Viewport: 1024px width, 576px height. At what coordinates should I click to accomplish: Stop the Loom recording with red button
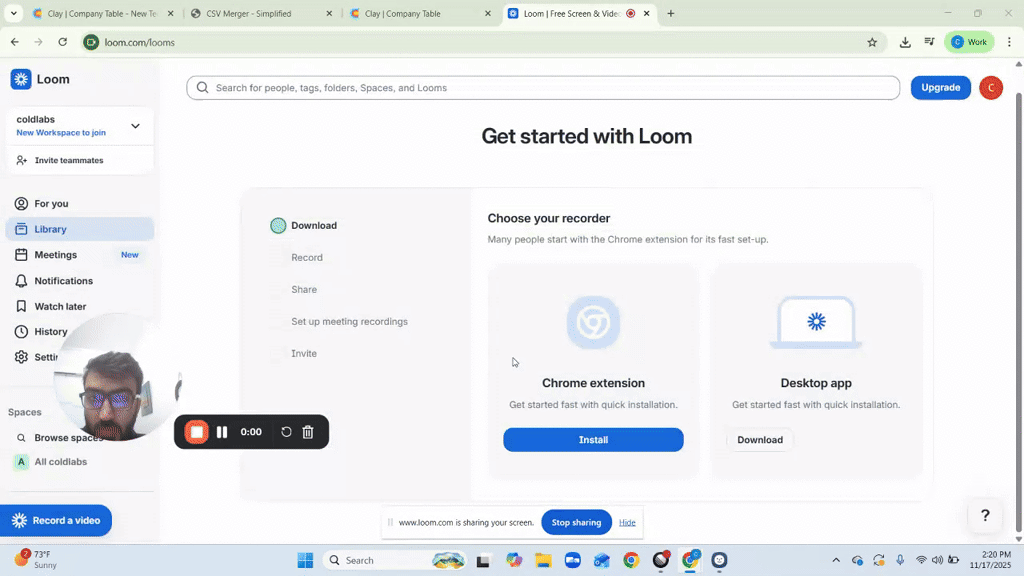pos(197,432)
